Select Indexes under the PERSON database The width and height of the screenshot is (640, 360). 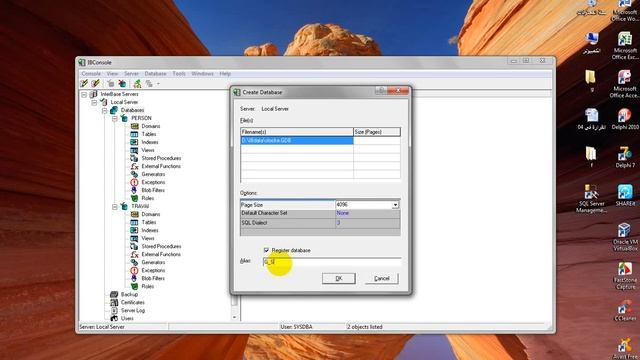point(150,142)
